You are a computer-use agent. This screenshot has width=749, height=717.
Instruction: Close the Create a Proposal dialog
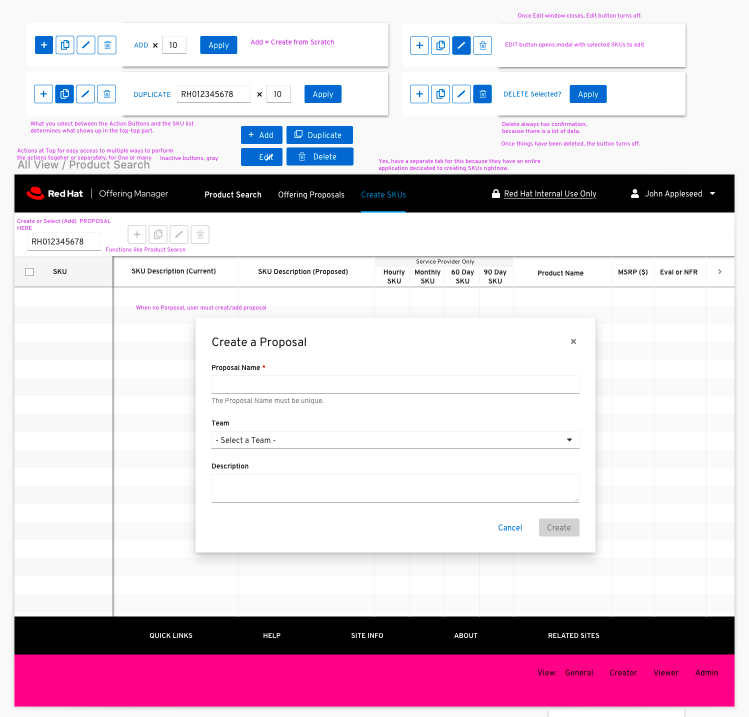click(573, 342)
